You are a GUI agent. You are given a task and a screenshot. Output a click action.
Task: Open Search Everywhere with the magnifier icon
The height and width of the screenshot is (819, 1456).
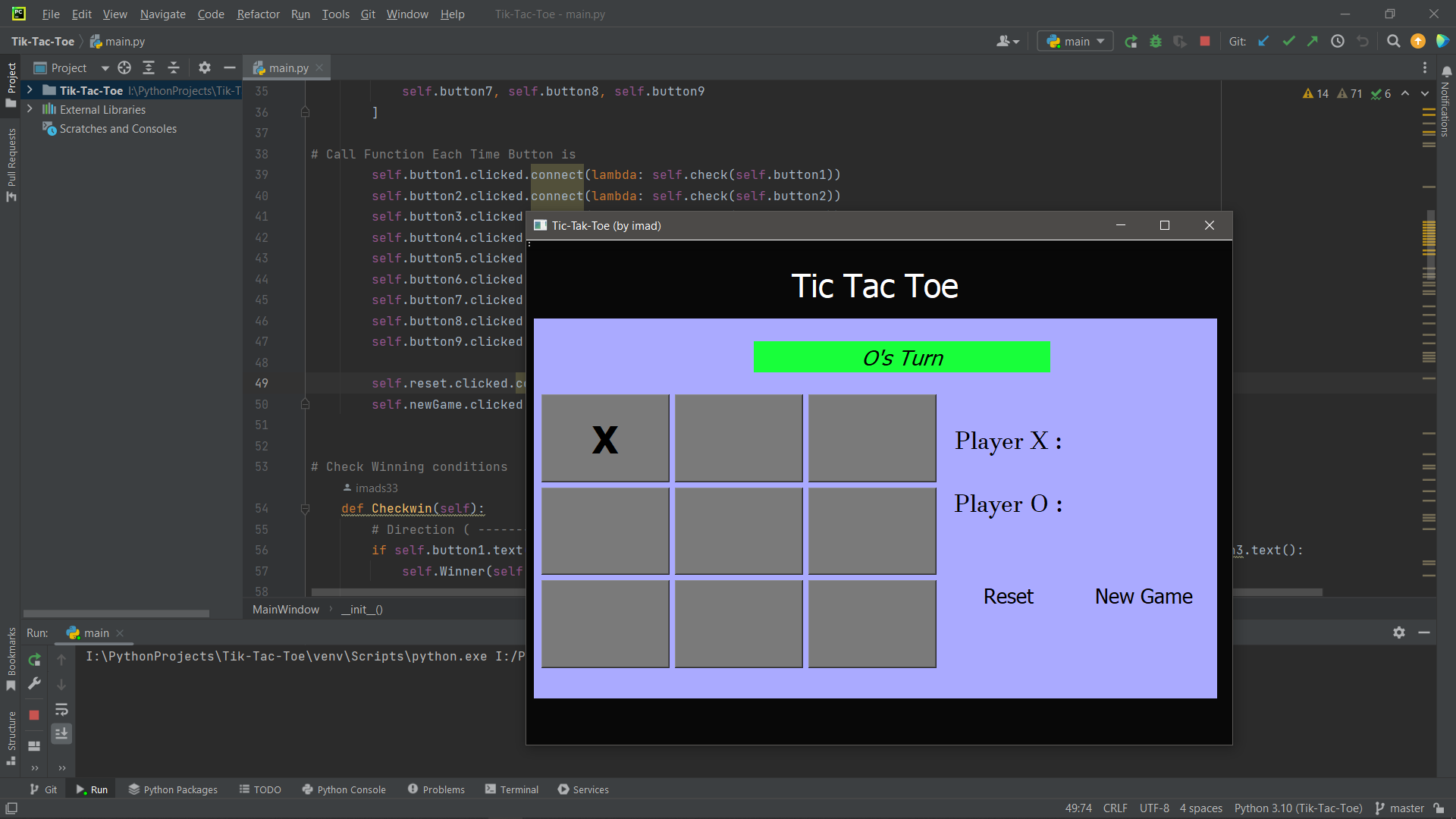pos(1393,41)
